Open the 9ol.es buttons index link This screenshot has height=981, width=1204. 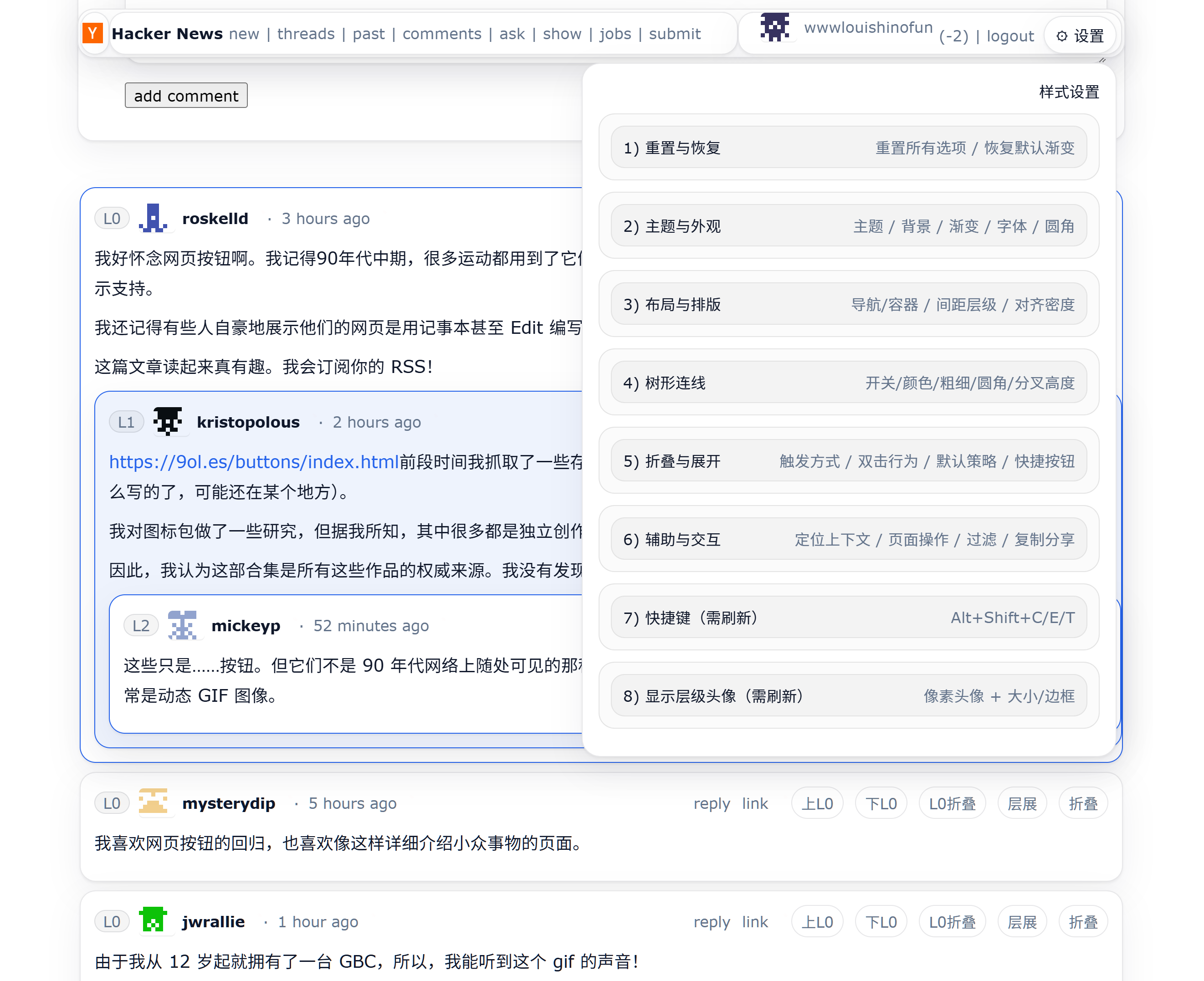[x=254, y=462]
